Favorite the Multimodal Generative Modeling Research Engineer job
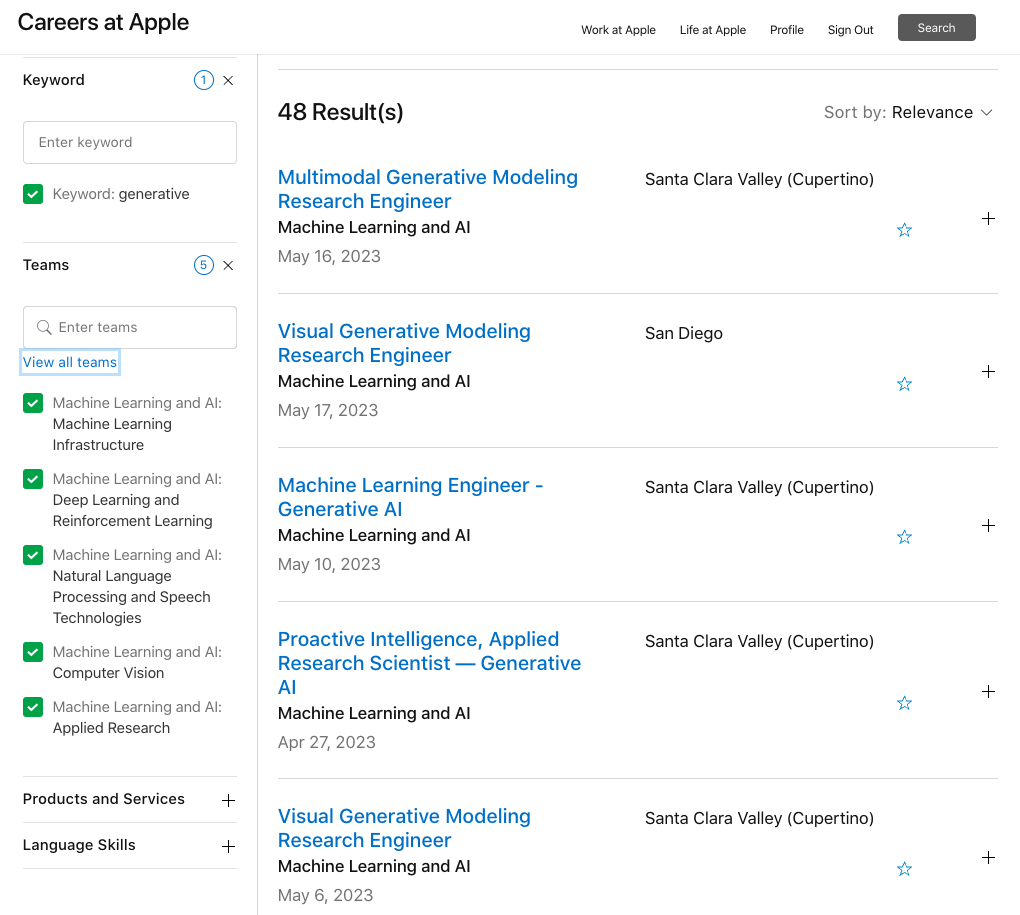Image resolution: width=1020 pixels, height=915 pixels. [x=904, y=230]
